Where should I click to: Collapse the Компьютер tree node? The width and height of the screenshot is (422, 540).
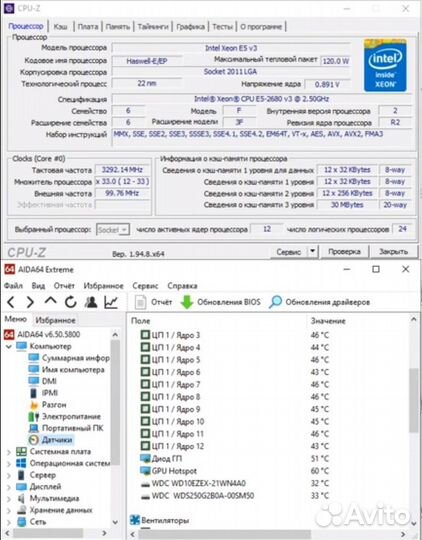coord(9,346)
